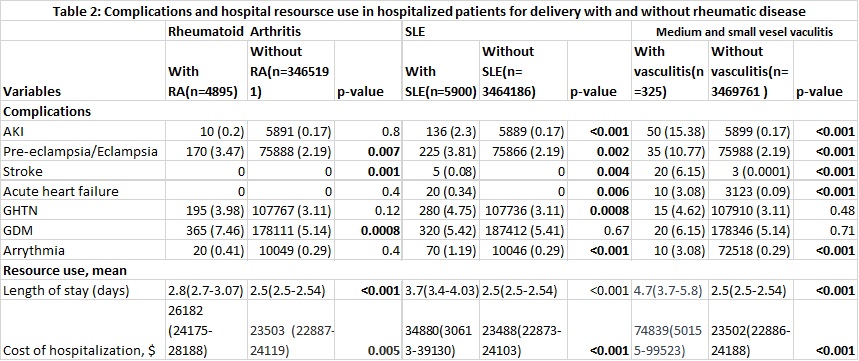Select the 365 (7.46) GDM cell
This screenshot has width=859, height=361.
pyautogui.click(x=208, y=231)
